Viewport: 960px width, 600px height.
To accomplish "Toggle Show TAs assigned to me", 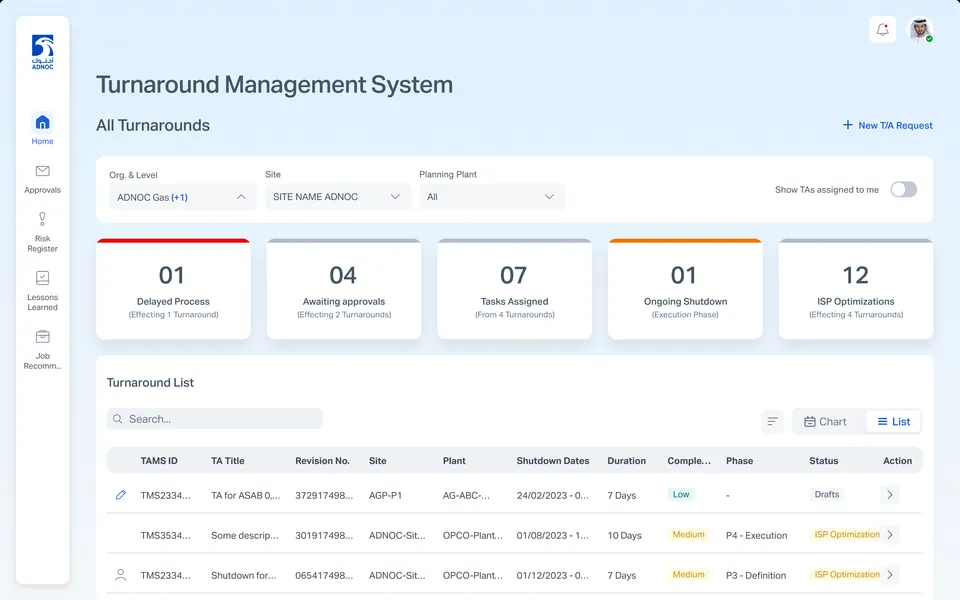I will pyautogui.click(x=904, y=189).
